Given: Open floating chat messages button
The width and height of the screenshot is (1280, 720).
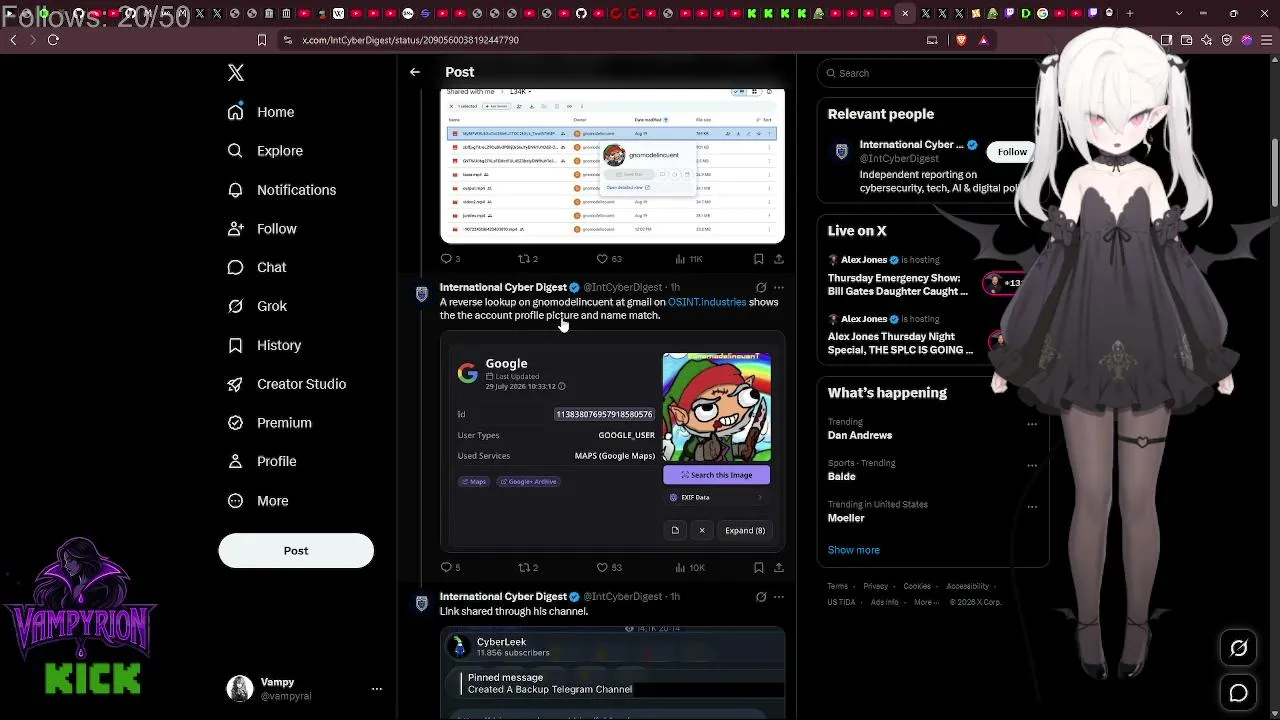Looking at the screenshot, I should (1238, 693).
